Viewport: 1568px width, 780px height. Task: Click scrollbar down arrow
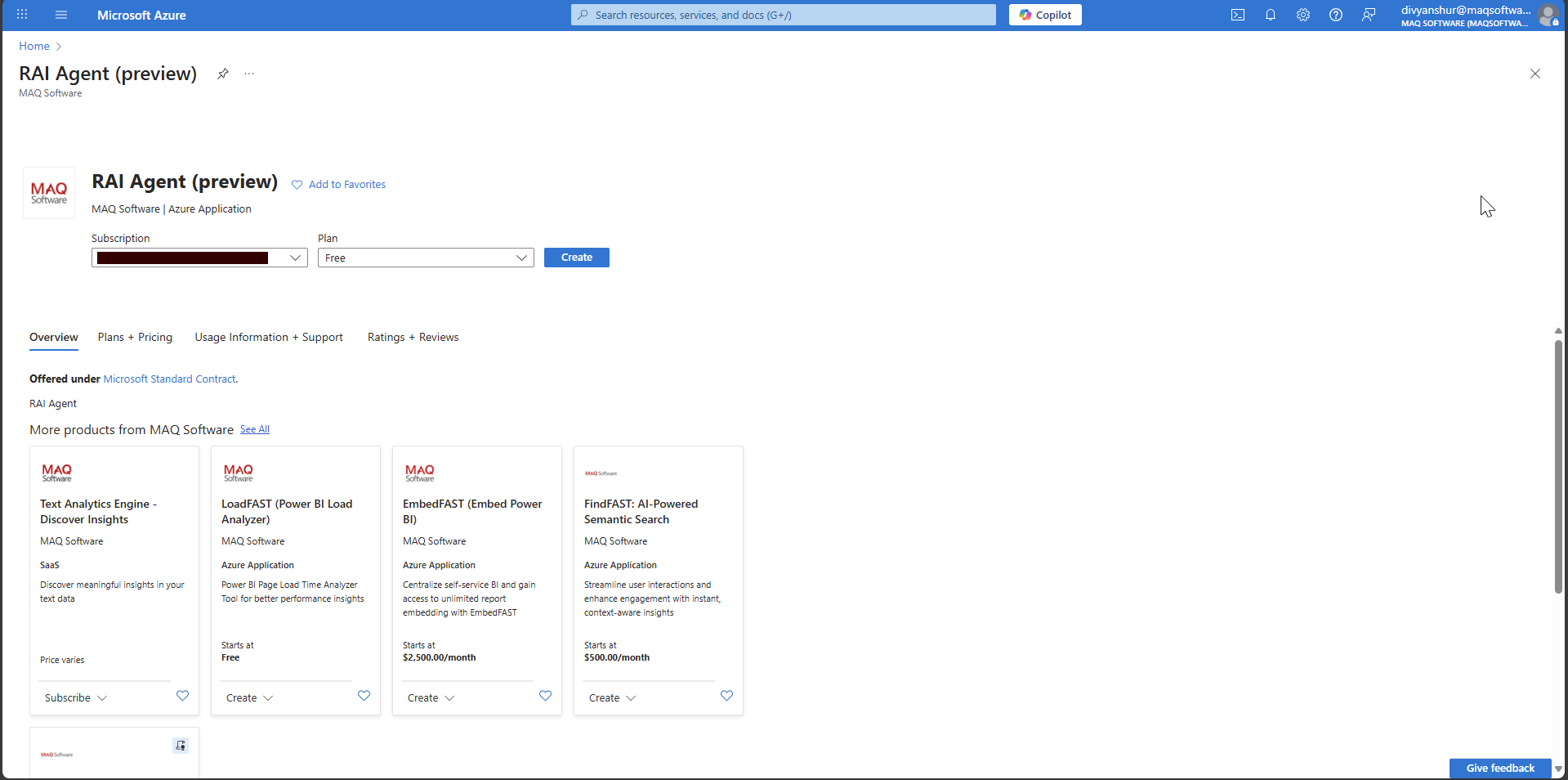click(x=1558, y=769)
